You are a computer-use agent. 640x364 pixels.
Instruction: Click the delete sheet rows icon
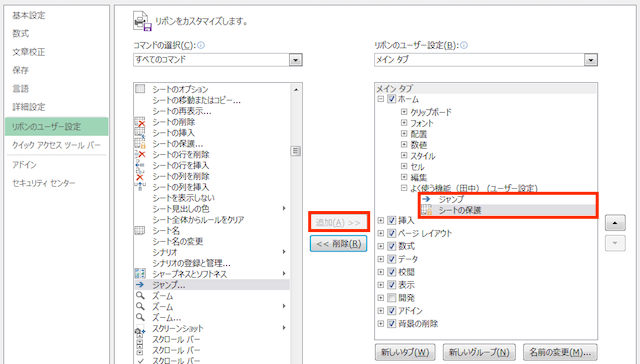140,154
